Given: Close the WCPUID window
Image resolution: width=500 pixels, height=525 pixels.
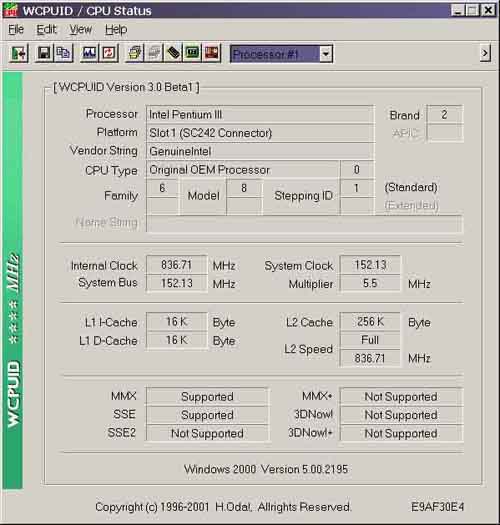Looking at the screenshot, I should point(488,10).
